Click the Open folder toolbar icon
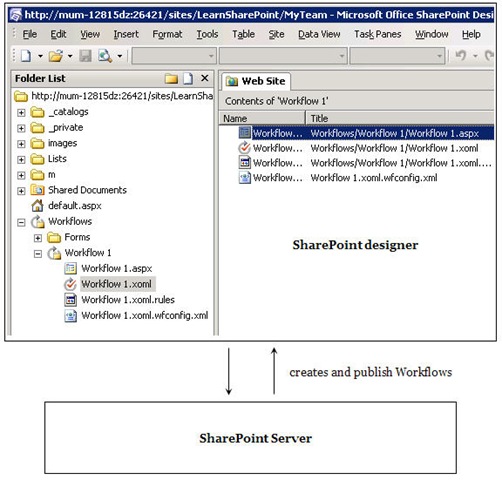Screen dimensions: 502x480 (x=56, y=56)
